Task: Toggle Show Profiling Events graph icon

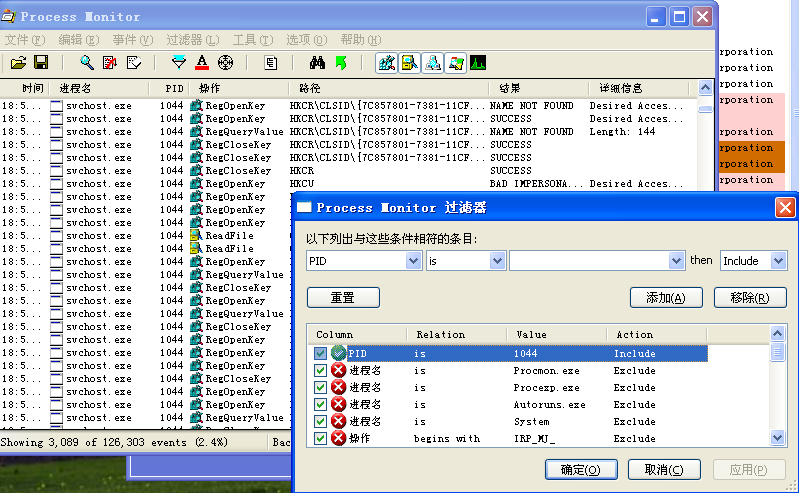Action: pyautogui.click(x=478, y=63)
